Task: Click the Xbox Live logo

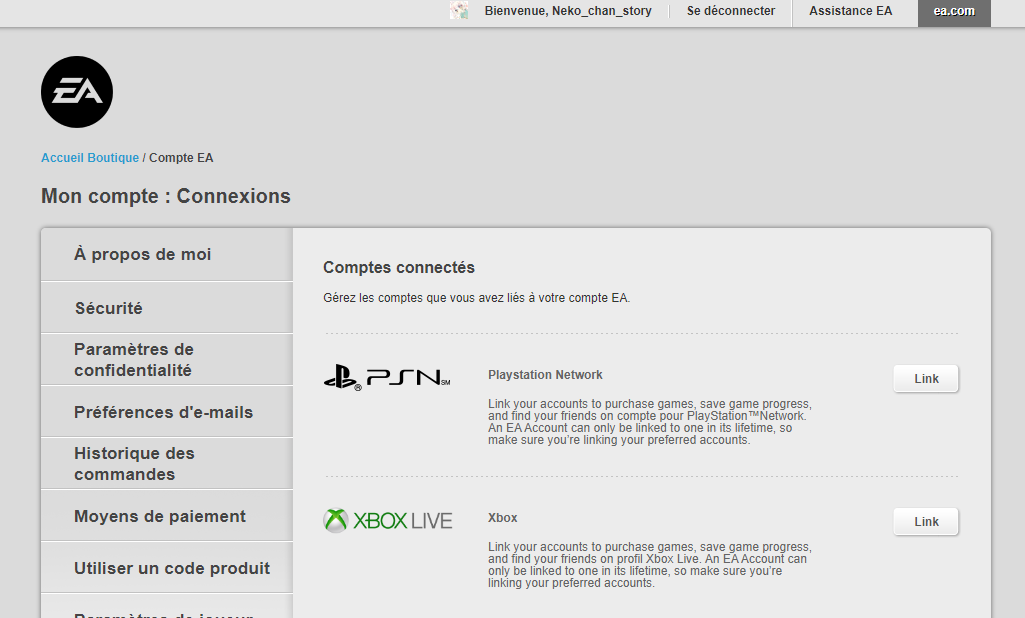Action: point(388,521)
